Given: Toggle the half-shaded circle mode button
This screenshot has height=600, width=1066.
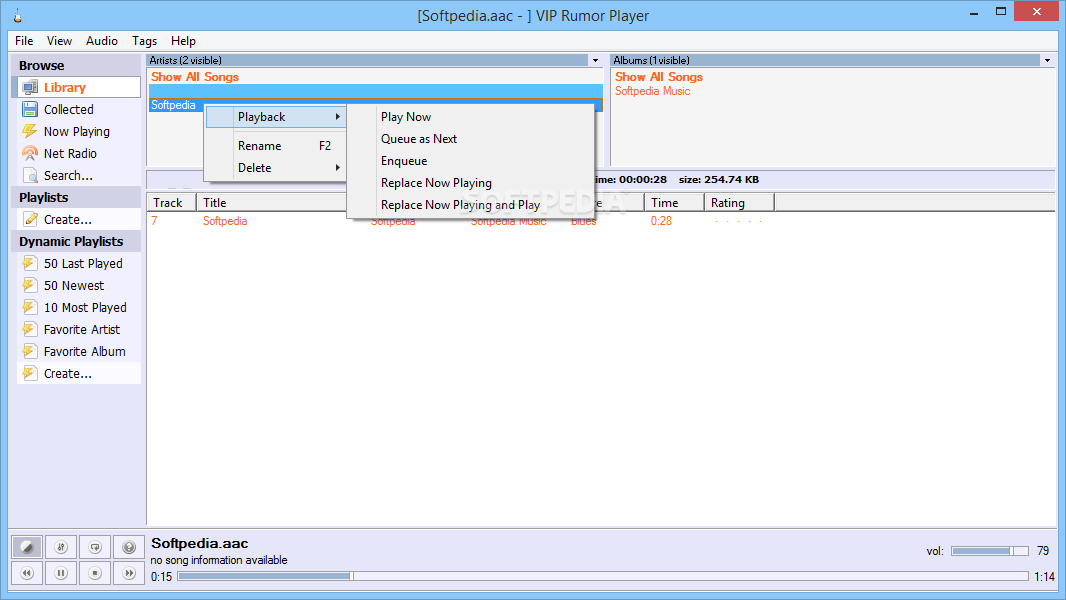Looking at the screenshot, I should tap(27, 547).
